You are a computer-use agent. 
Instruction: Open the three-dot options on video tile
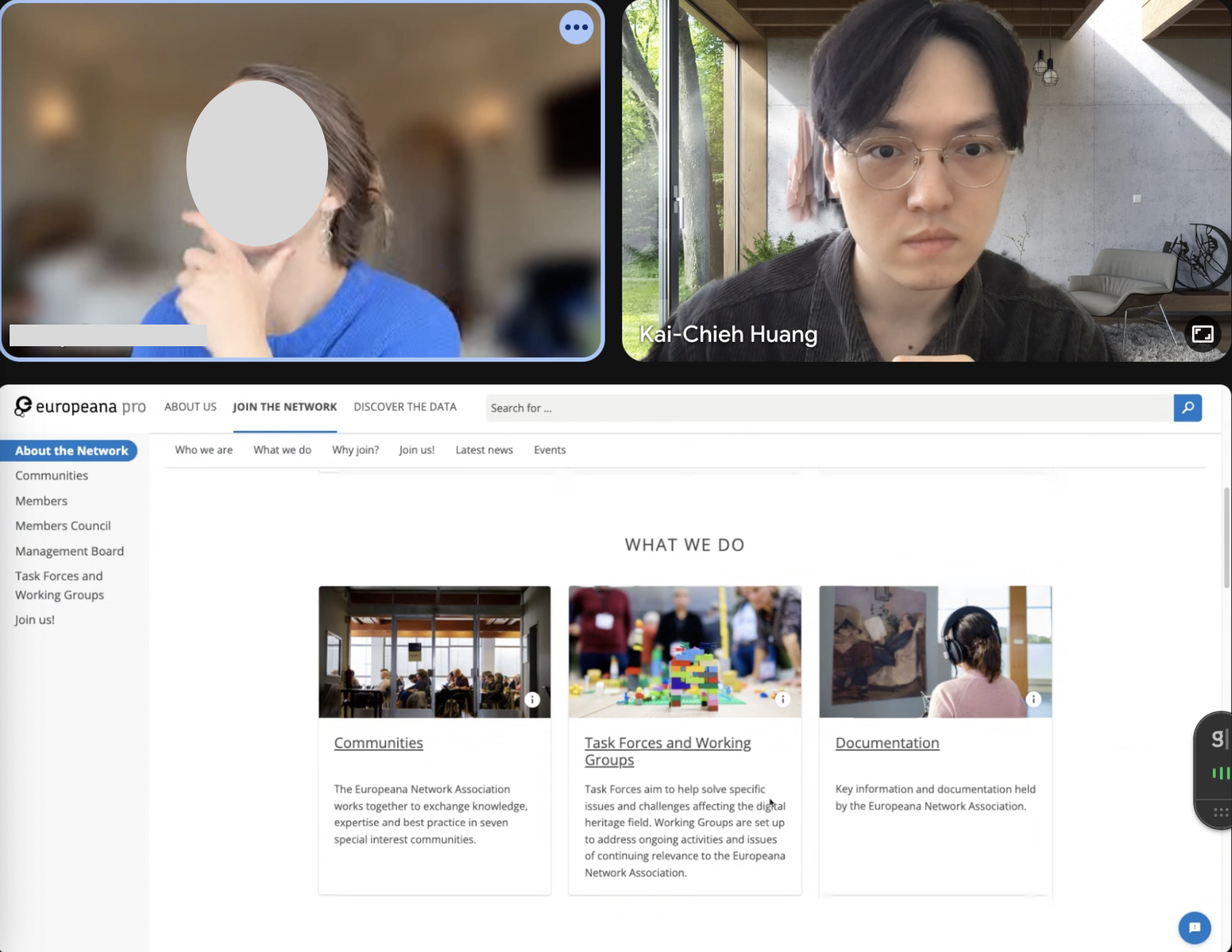tap(576, 27)
